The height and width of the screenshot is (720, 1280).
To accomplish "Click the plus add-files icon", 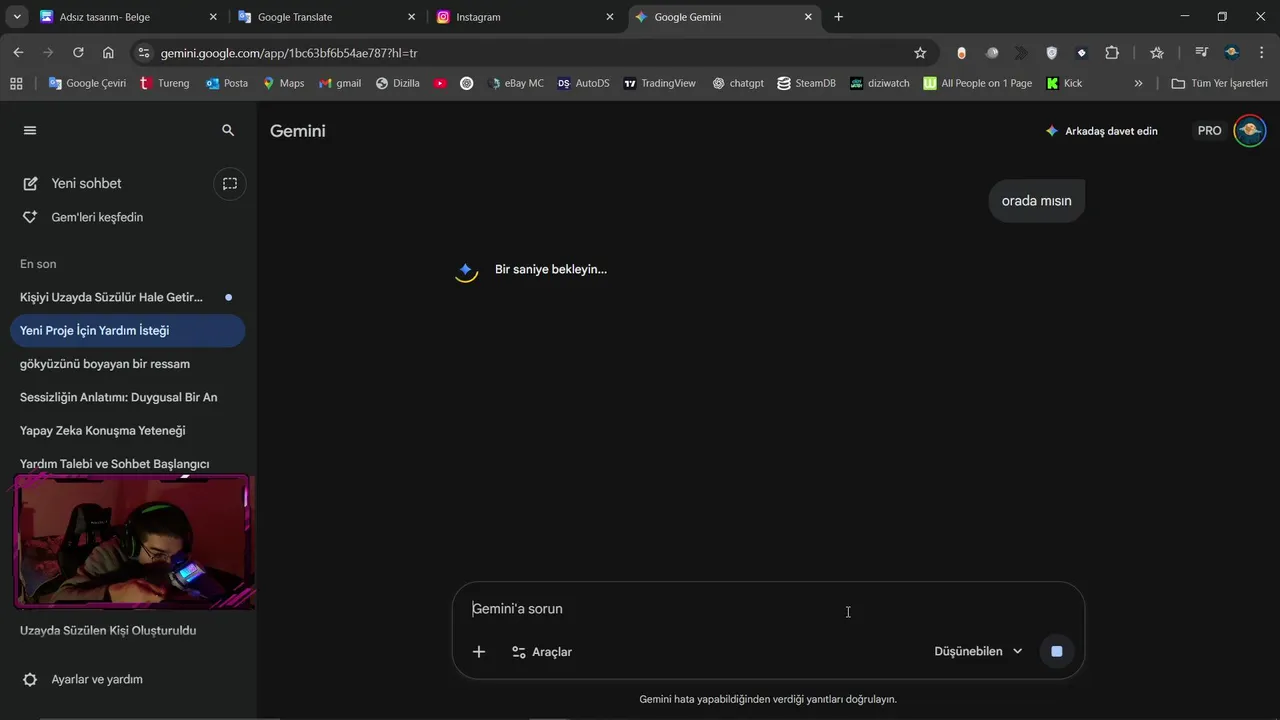I will [x=479, y=652].
